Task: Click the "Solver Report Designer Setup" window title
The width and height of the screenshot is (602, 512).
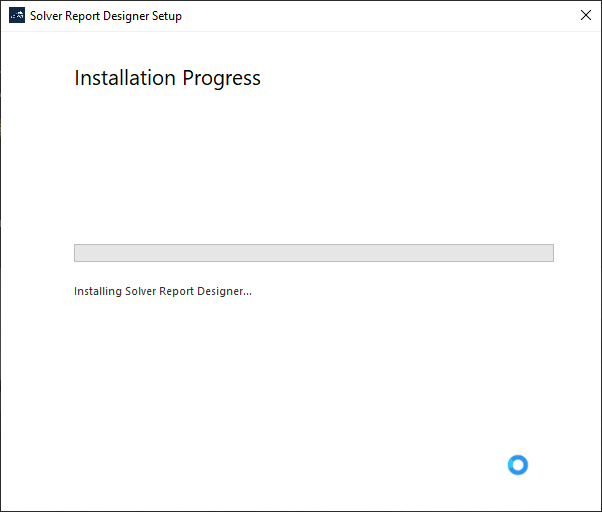Action: tap(106, 16)
